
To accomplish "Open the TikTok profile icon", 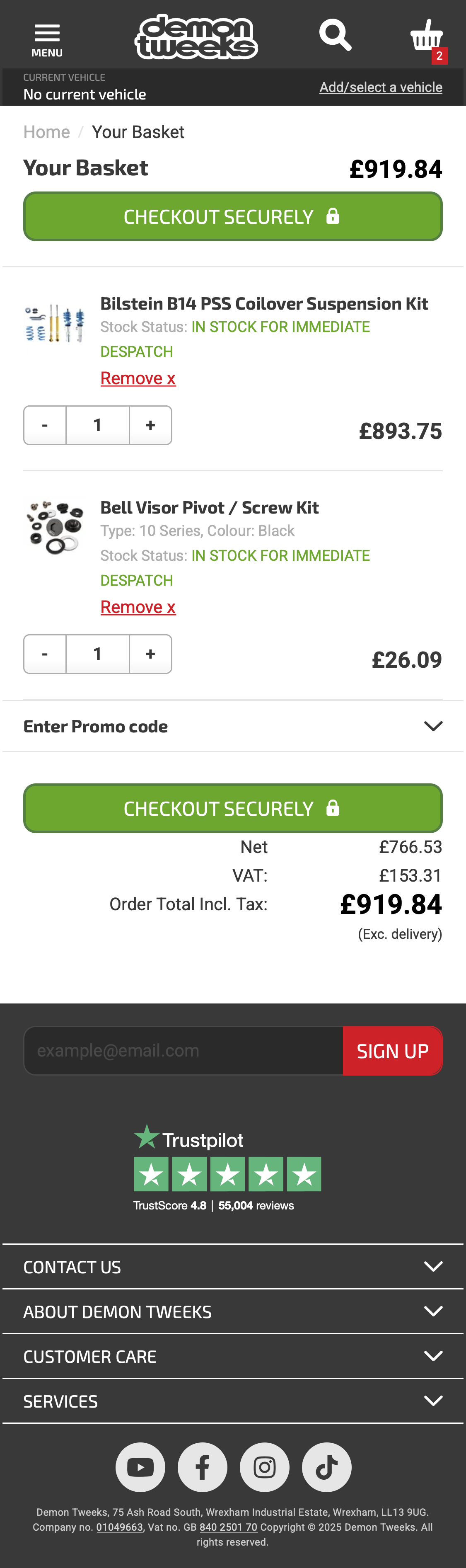I will pos(327,1467).
